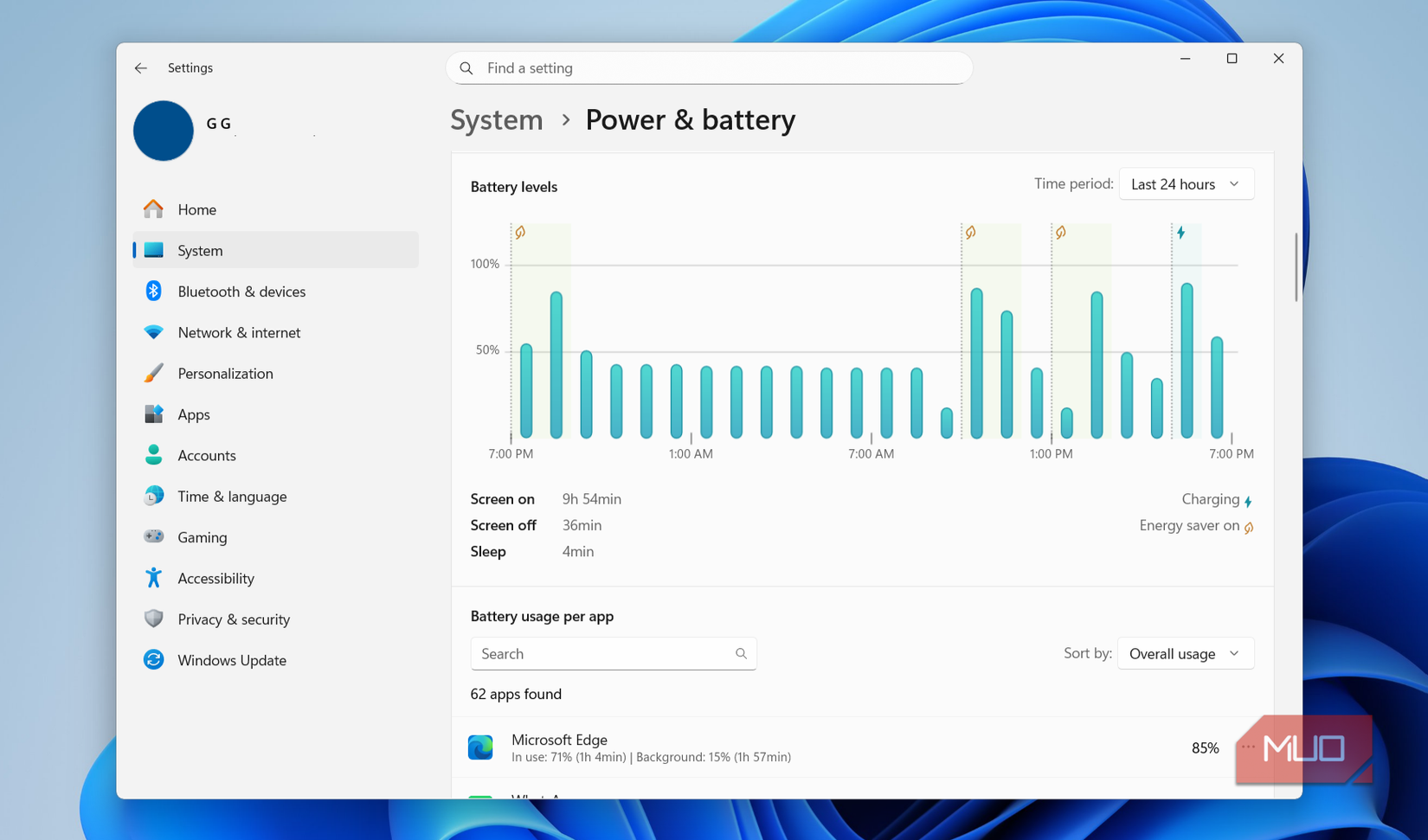Image resolution: width=1428 pixels, height=840 pixels.
Task: Click the Windows Update sync icon
Action: click(153, 660)
